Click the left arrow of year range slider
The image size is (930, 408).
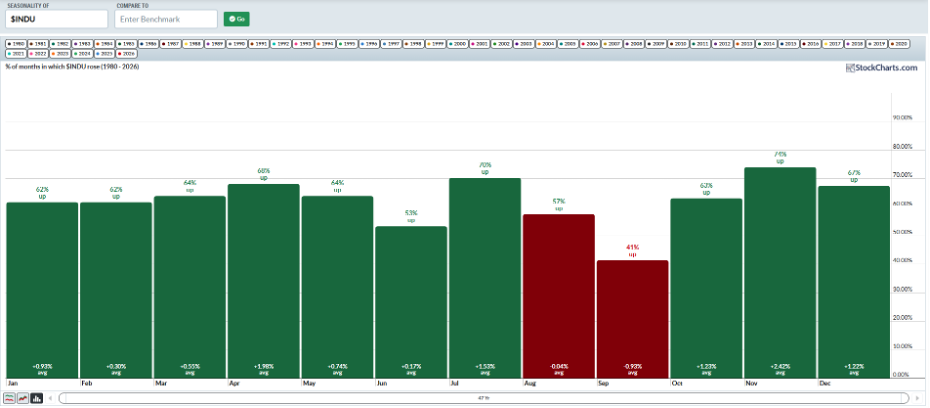(x=50, y=398)
